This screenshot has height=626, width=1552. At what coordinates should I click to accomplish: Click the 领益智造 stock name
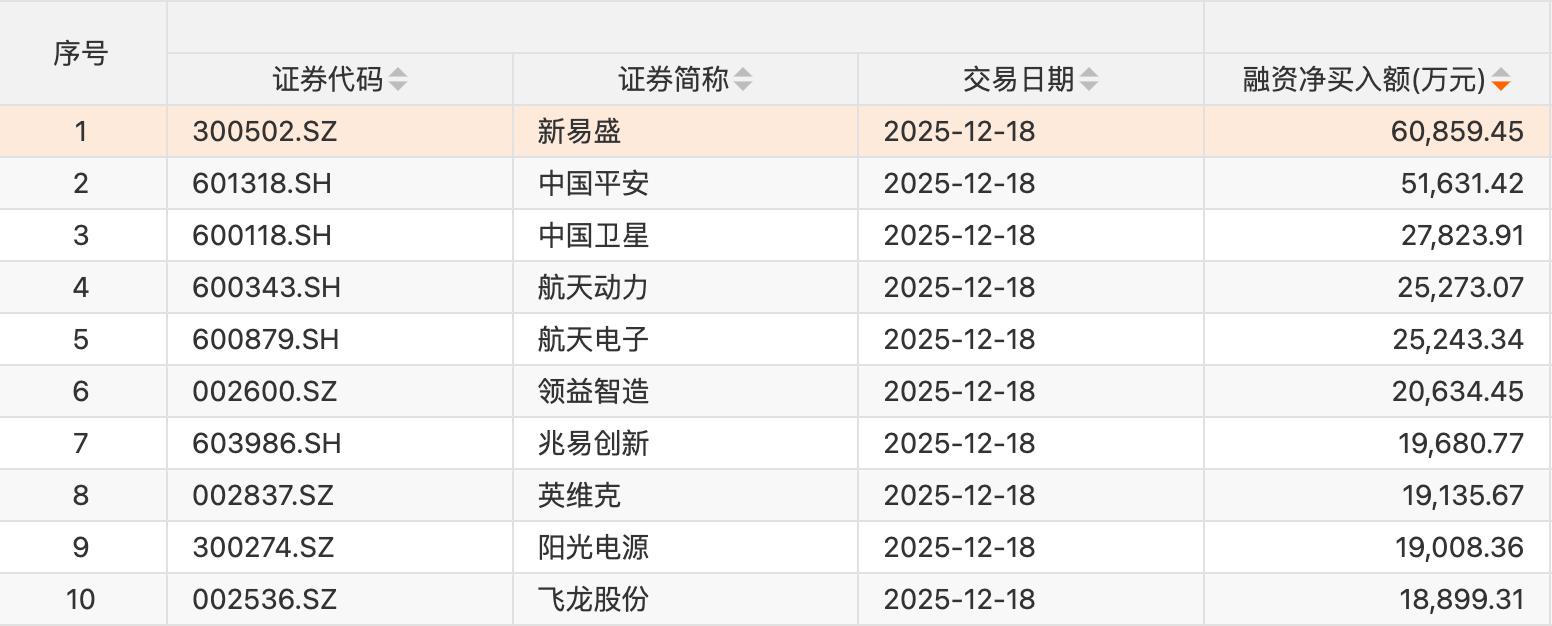point(594,392)
